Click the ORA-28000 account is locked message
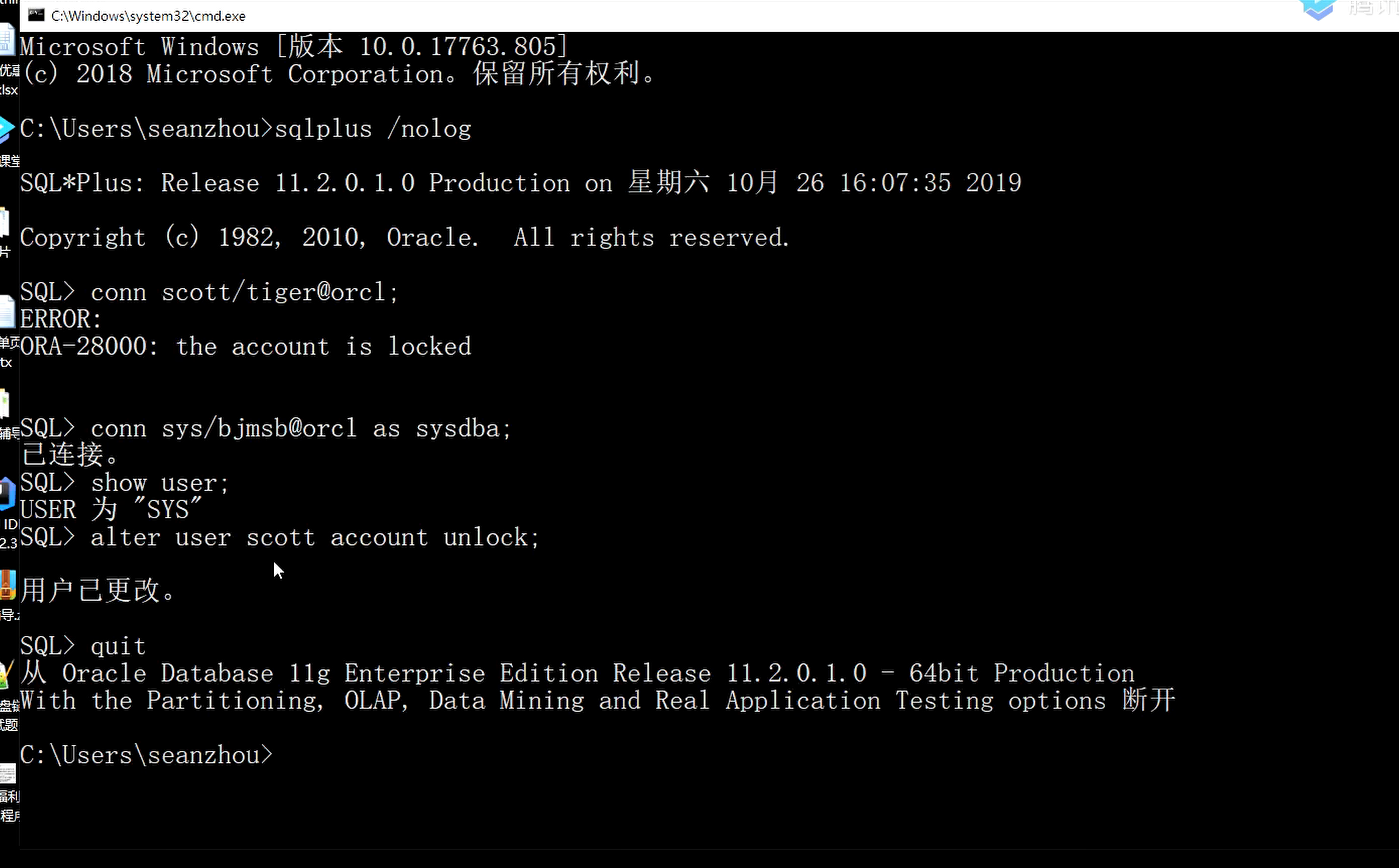 pos(246,346)
